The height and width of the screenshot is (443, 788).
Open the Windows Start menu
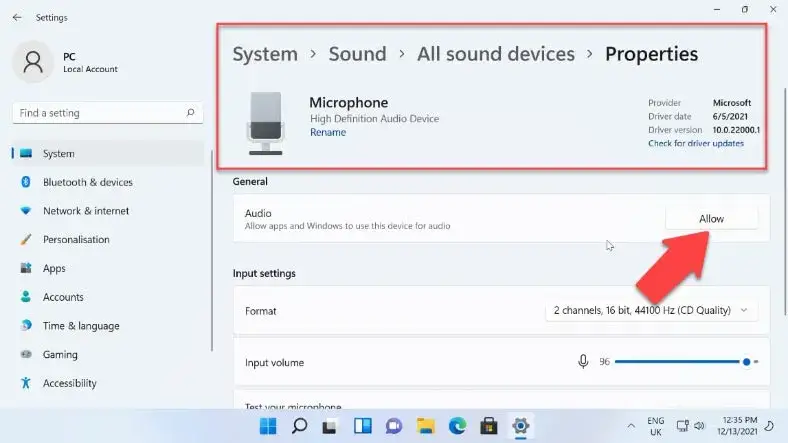click(269, 426)
